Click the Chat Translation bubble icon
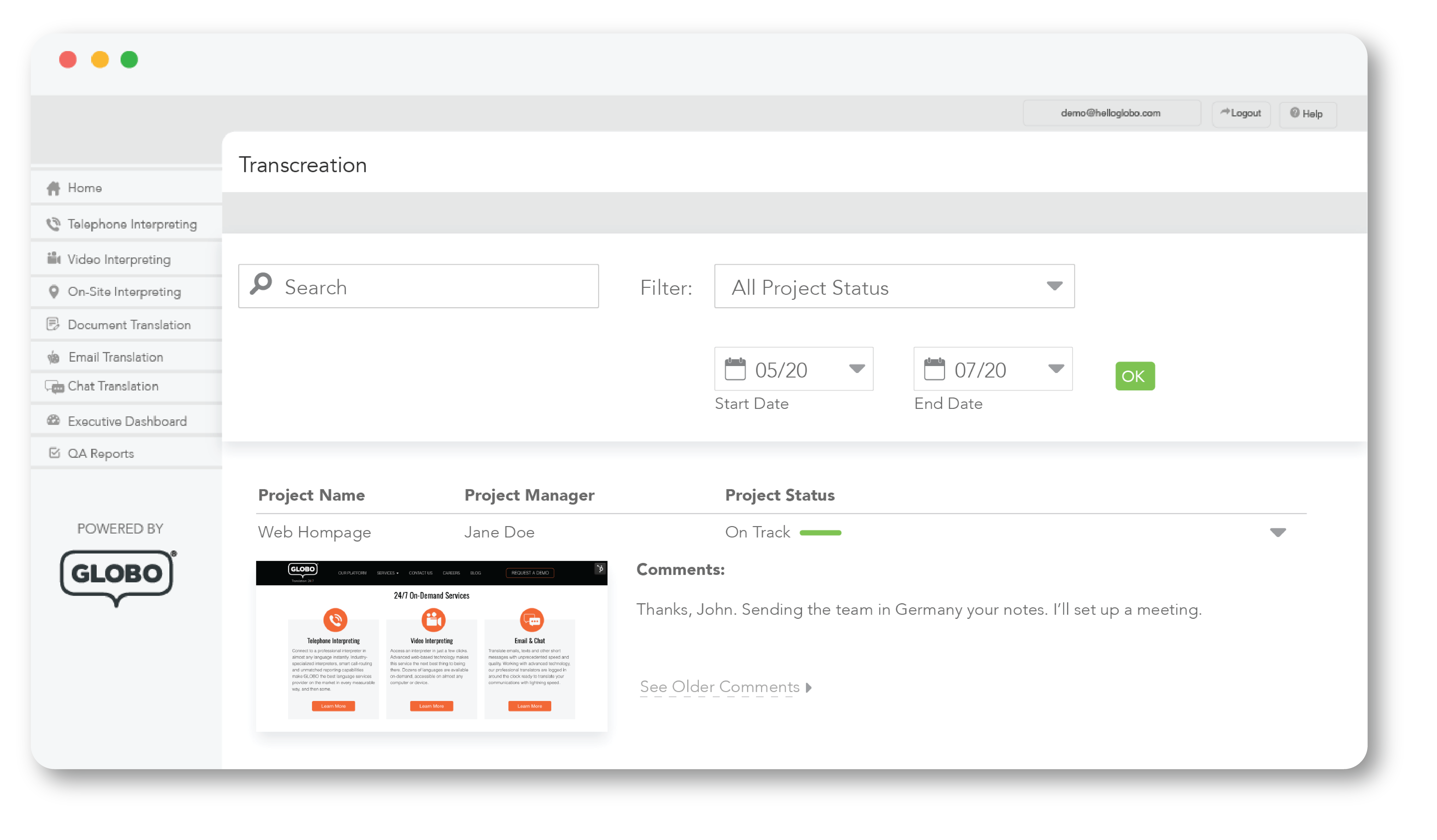Screen dimensions: 1437x840 [x=55, y=387]
